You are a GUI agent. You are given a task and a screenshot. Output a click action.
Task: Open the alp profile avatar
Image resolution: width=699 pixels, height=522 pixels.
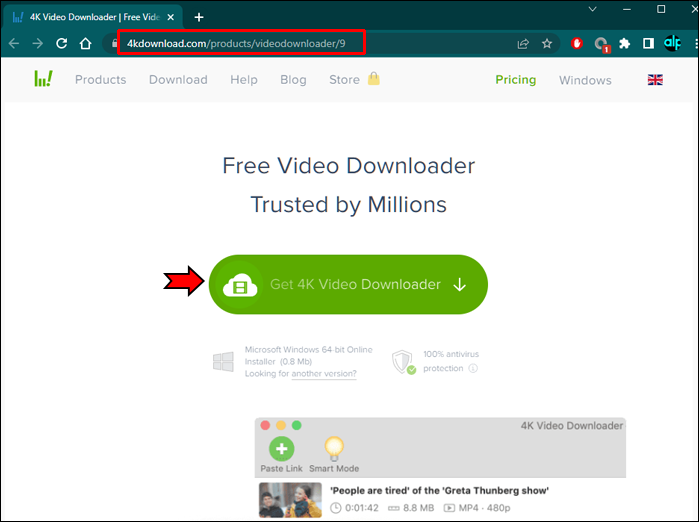click(672, 43)
